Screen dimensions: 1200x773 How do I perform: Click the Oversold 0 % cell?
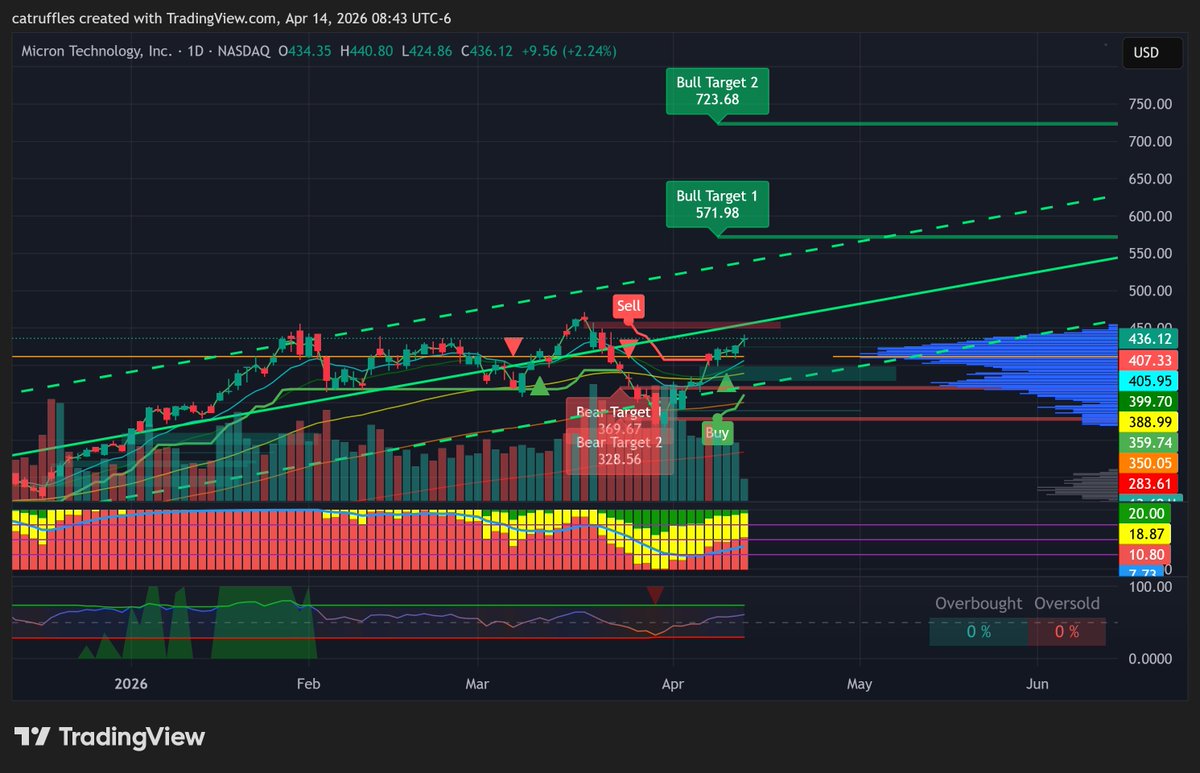point(1067,632)
